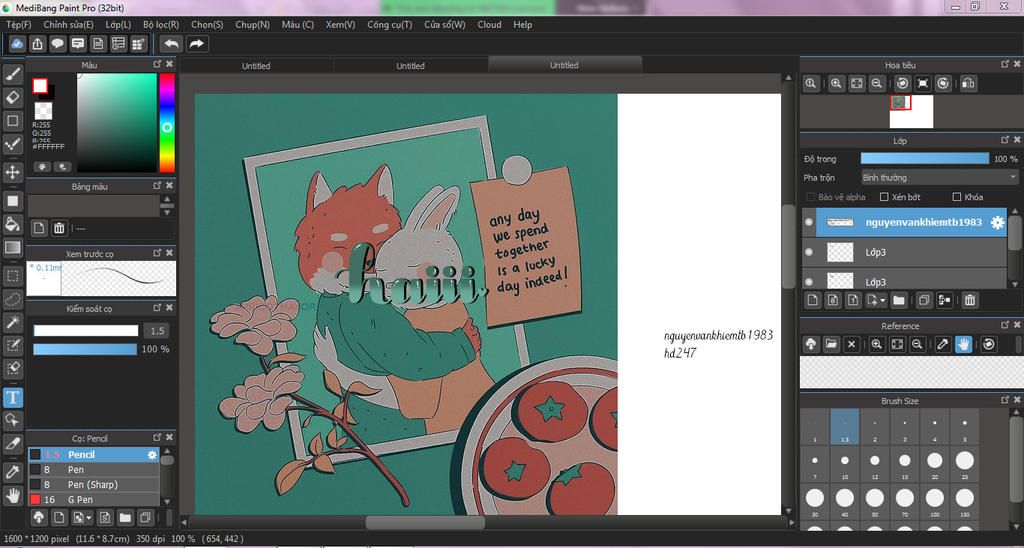Create a new layer folder
Image resolution: width=1024 pixels, height=548 pixels.
899,300
